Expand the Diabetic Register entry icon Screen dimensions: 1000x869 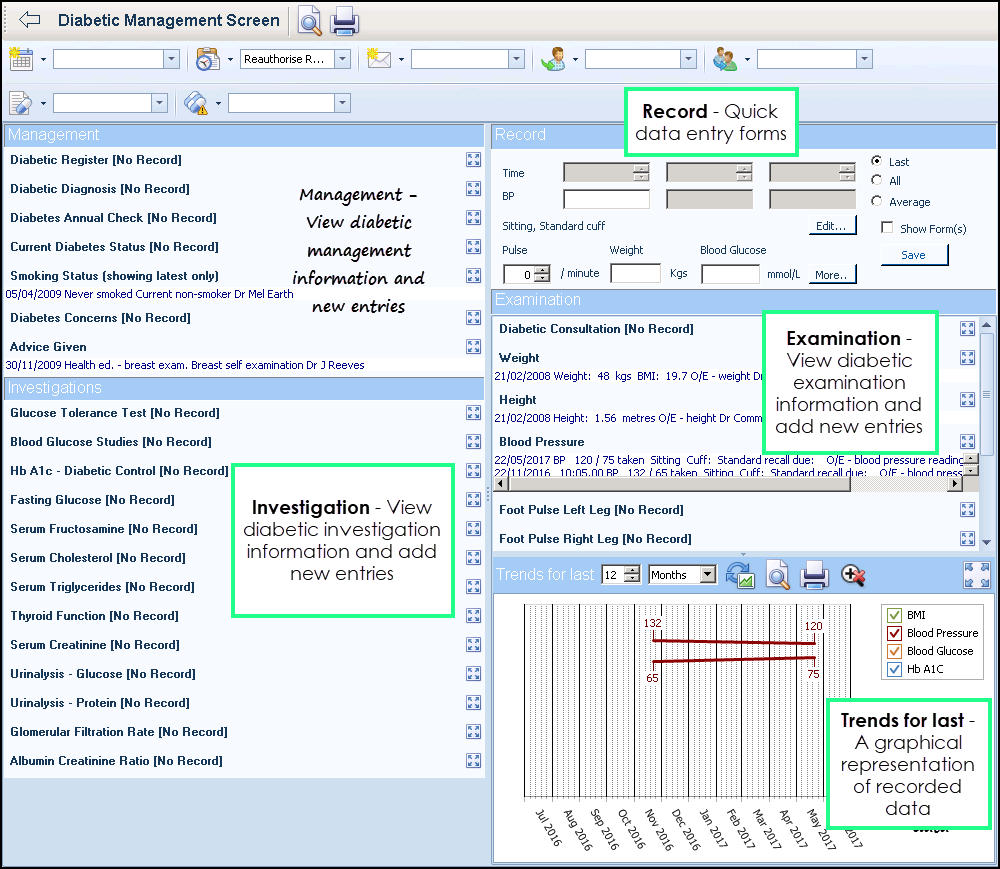474,160
